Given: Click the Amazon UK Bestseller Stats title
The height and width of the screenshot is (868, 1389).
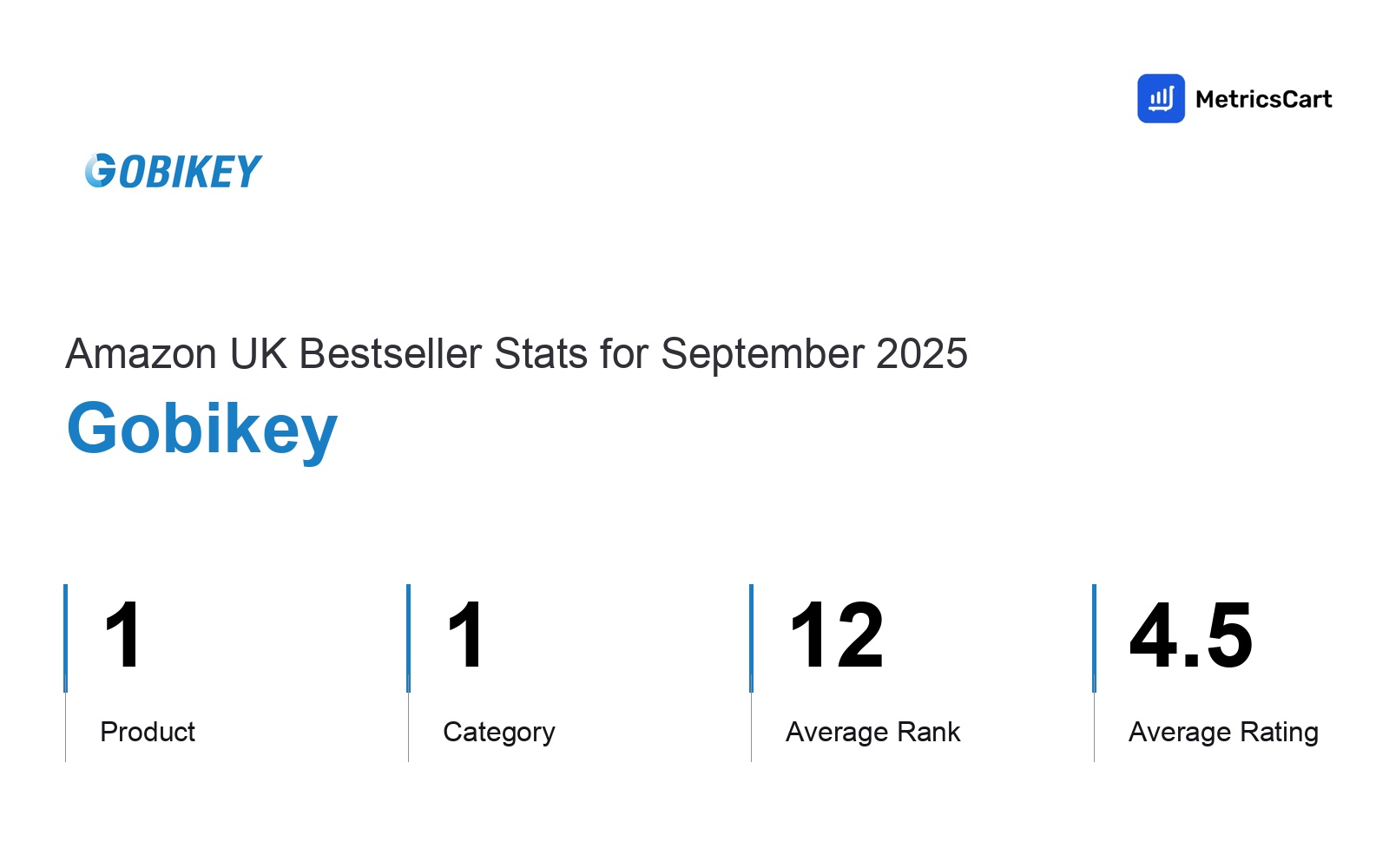Looking at the screenshot, I should point(516,354).
